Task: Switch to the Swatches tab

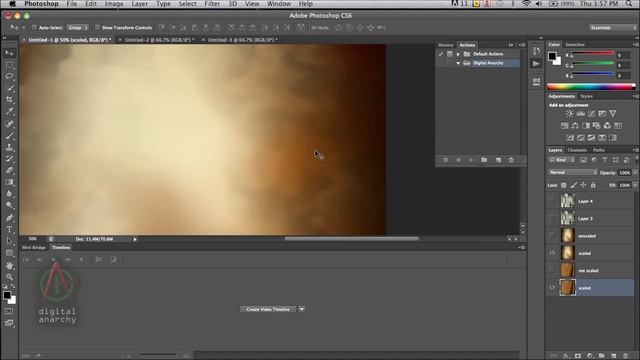Action: (x=575, y=44)
